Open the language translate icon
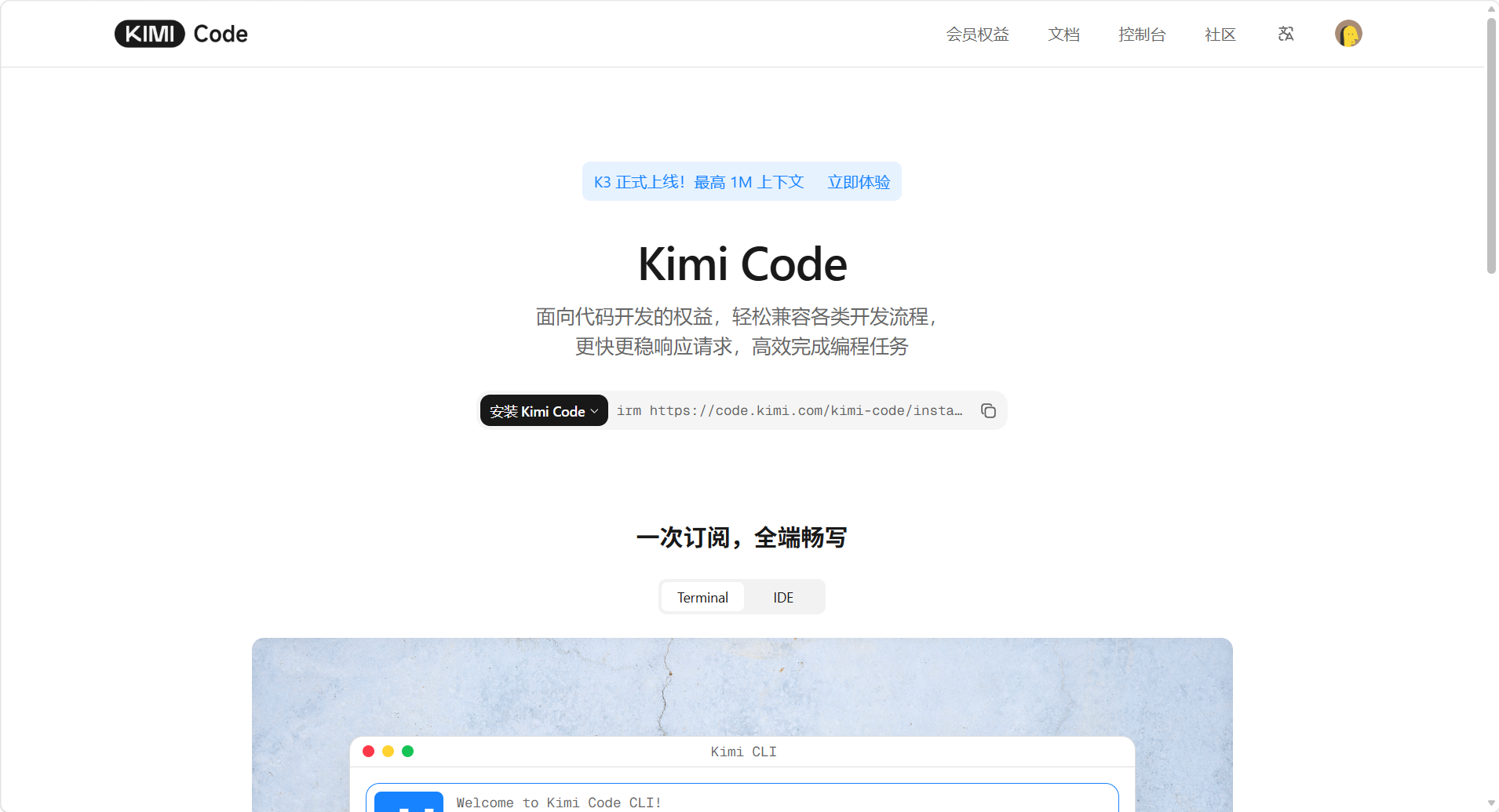Viewport: 1499px width, 812px height. pyautogui.click(x=1286, y=34)
